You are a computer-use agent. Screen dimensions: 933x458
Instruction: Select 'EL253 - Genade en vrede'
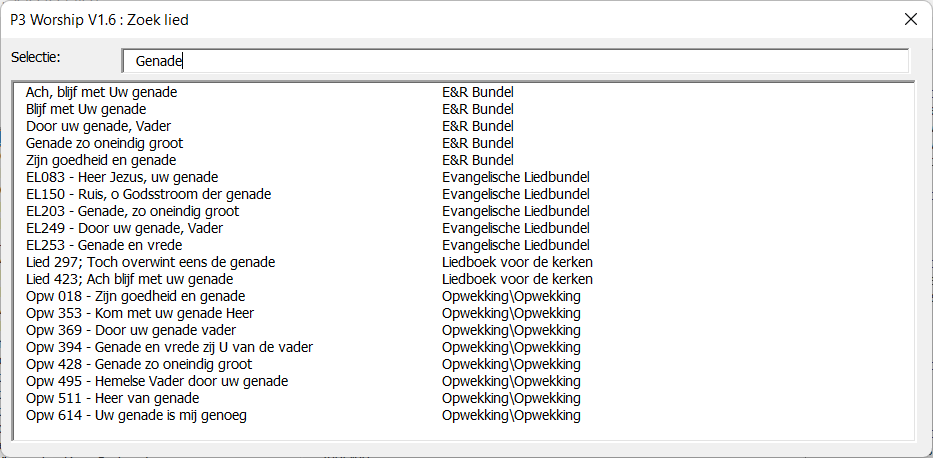tap(106, 245)
